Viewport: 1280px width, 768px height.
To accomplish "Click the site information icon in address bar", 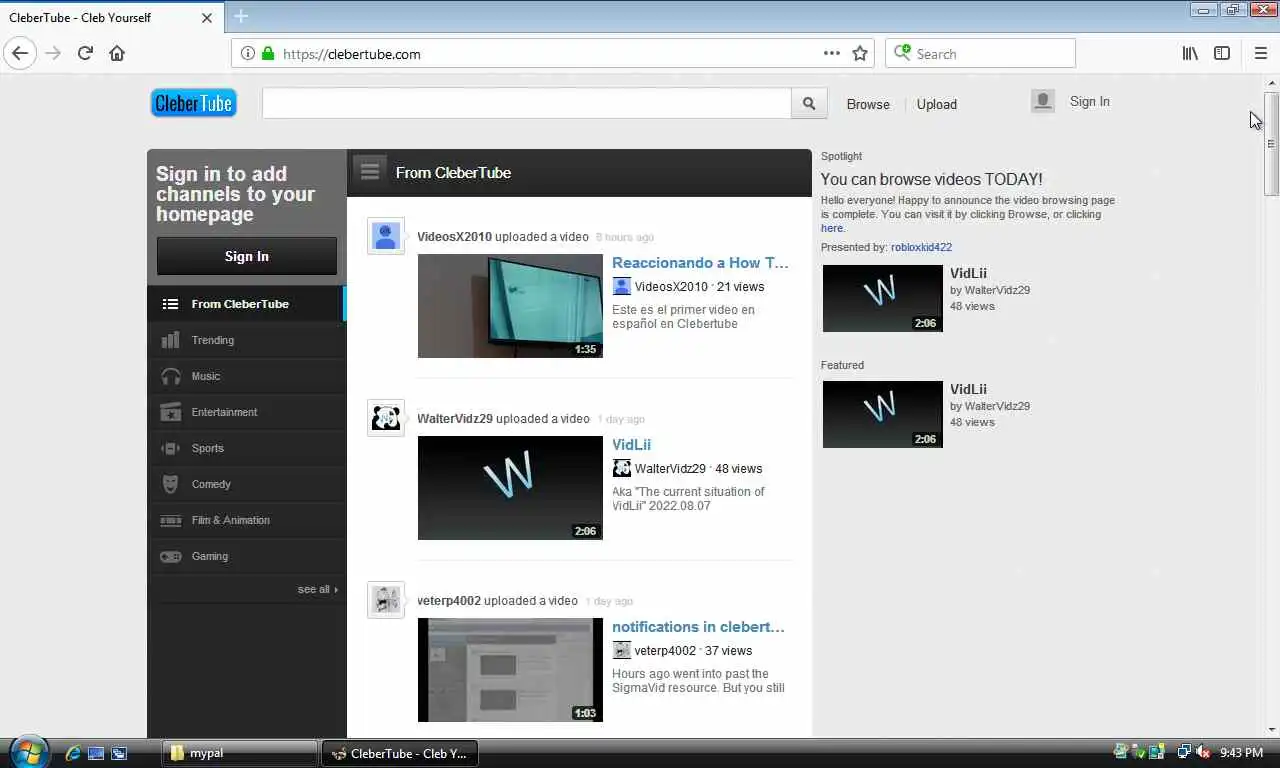I will 248,54.
